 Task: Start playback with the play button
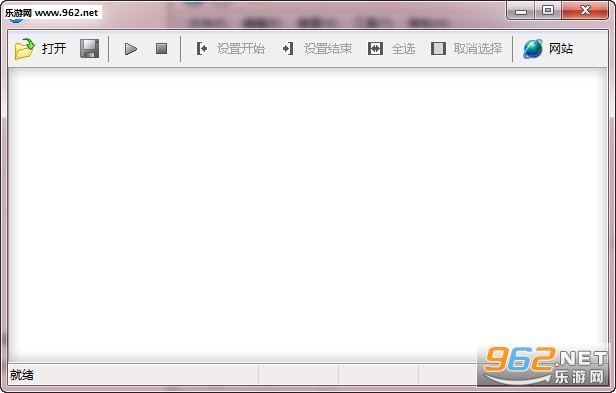point(131,49)
